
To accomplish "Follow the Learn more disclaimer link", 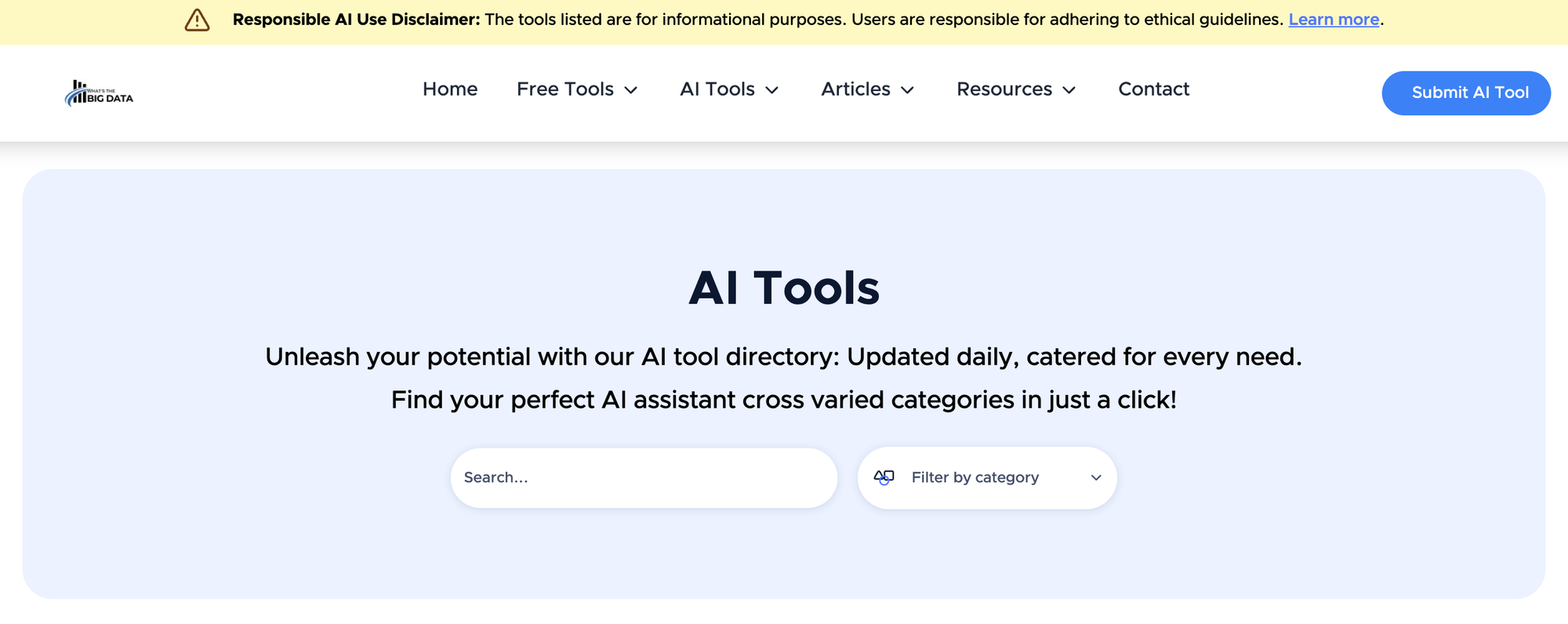I will (1334, 20).
